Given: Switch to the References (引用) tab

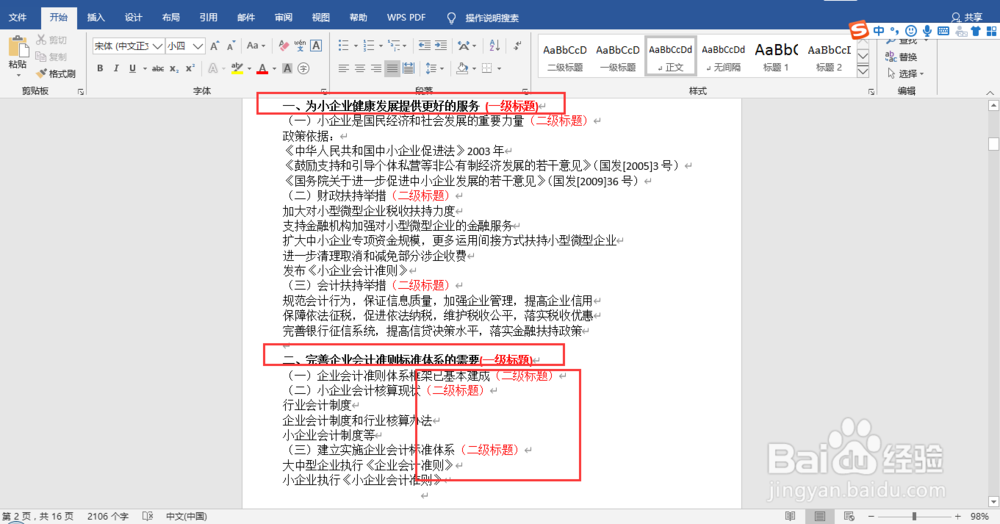Looking at the screenshot, I should [x=209, y=17].
